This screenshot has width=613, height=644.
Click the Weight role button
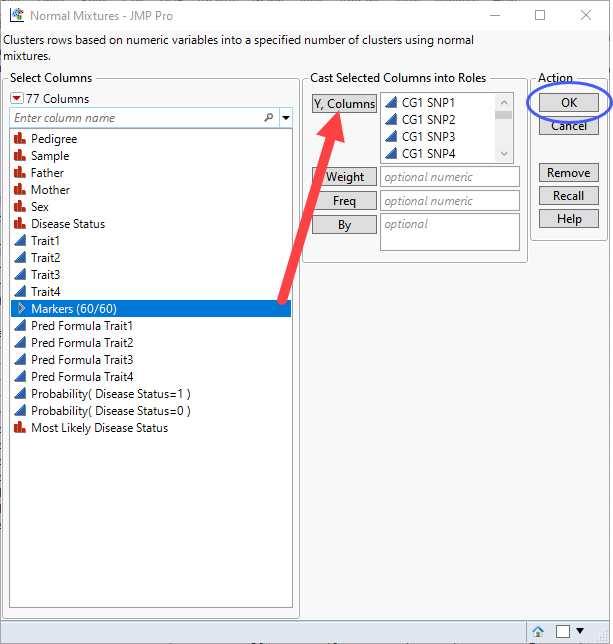(x=344, y=177)
